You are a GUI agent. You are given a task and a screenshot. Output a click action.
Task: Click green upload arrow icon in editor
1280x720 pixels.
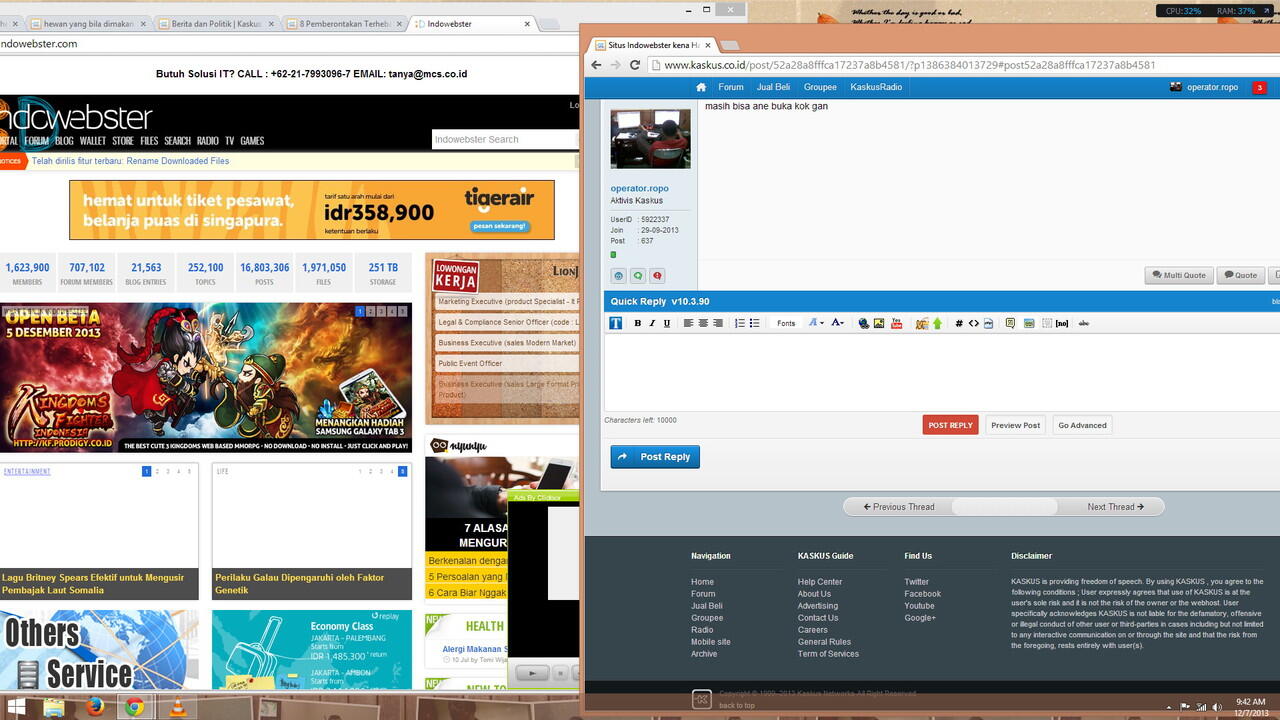[937, 323]
